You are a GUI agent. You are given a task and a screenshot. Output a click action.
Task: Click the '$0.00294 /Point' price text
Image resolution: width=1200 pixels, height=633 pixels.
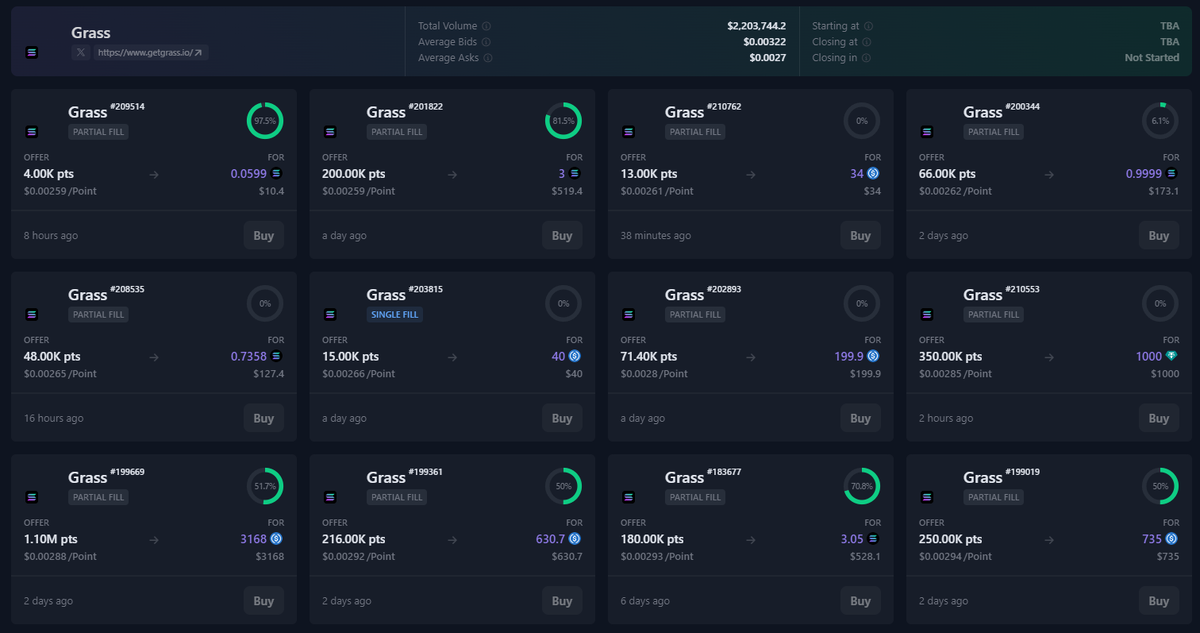point(955,556)
